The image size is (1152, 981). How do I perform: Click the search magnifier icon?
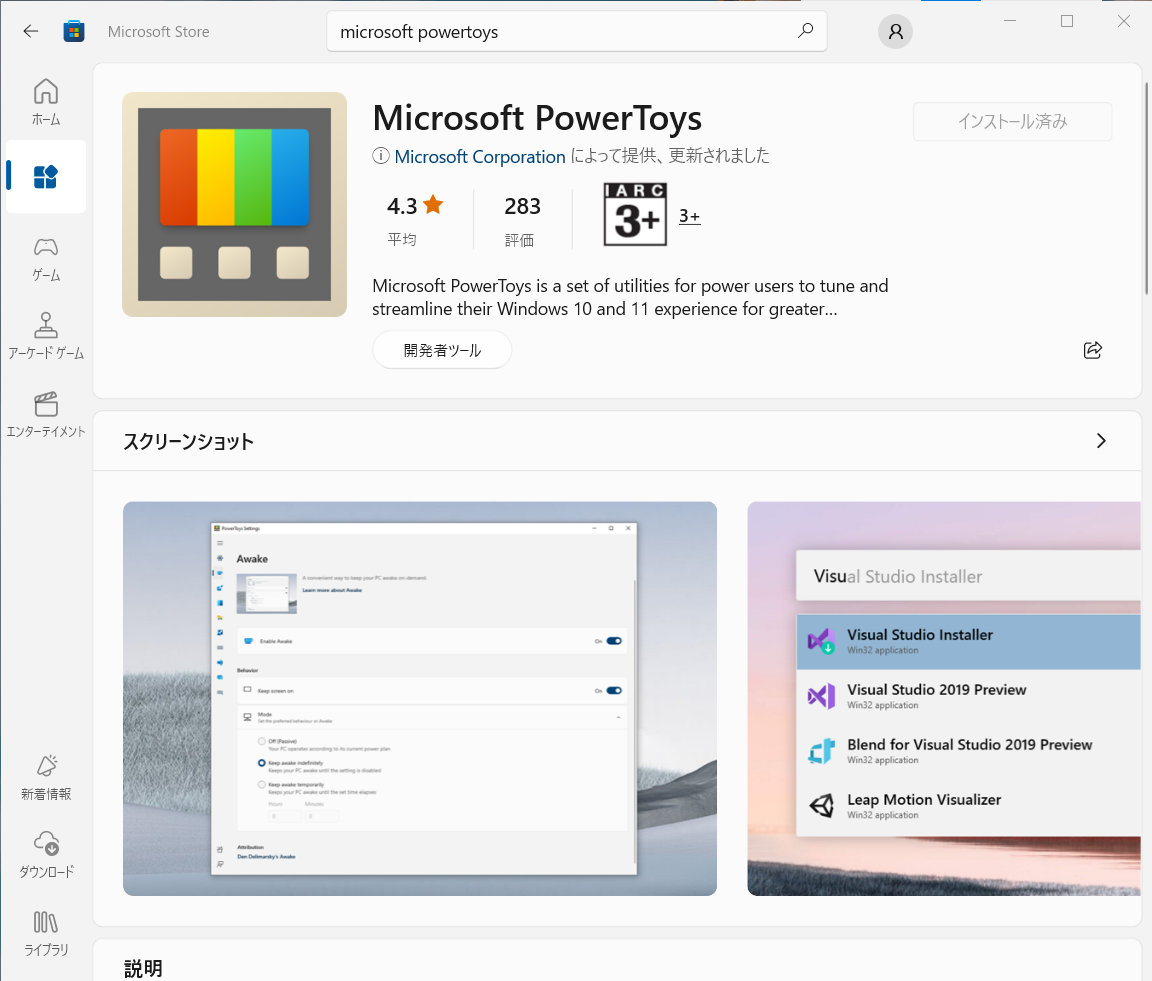coord(806,31)
